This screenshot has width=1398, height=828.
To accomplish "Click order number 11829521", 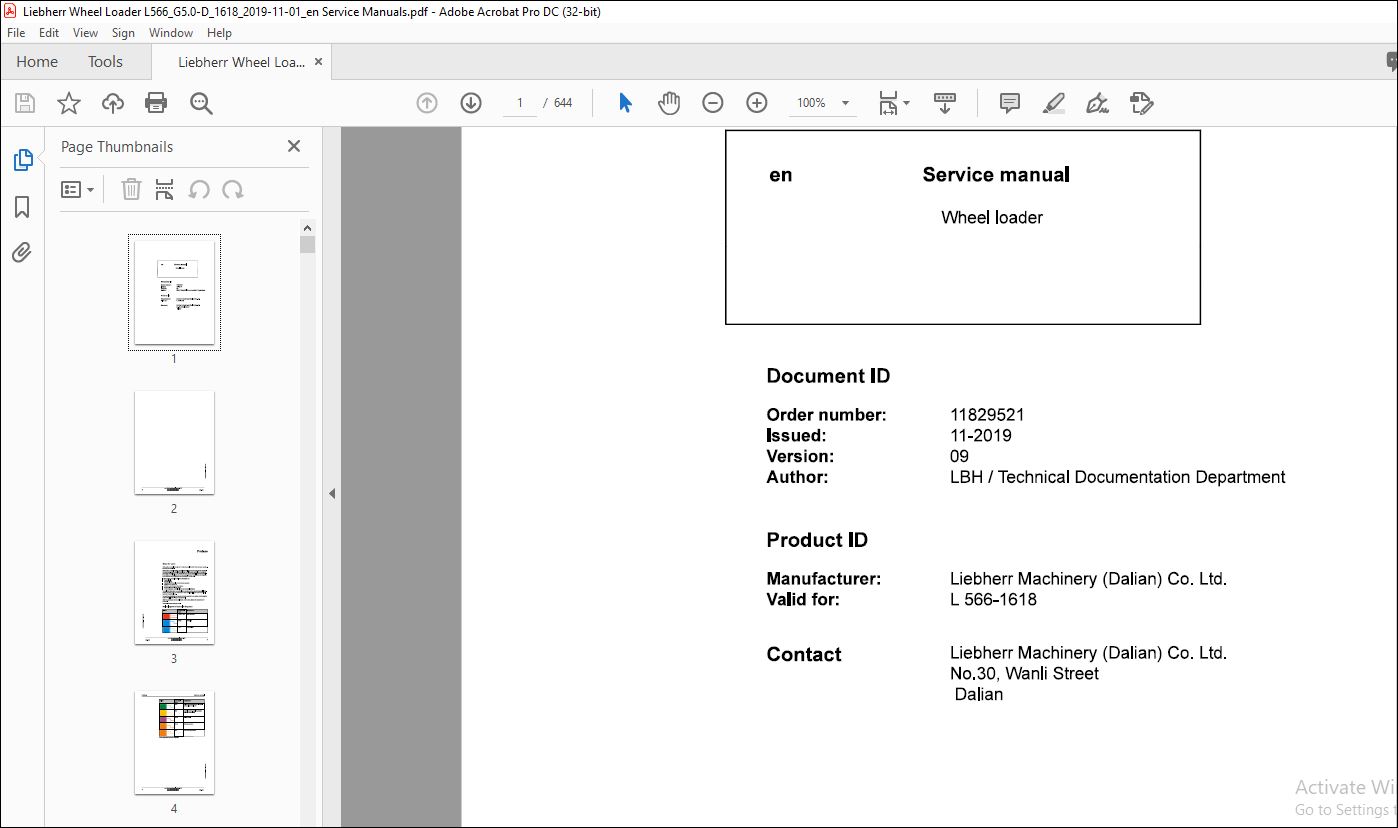I will click(x=987, y=415).
